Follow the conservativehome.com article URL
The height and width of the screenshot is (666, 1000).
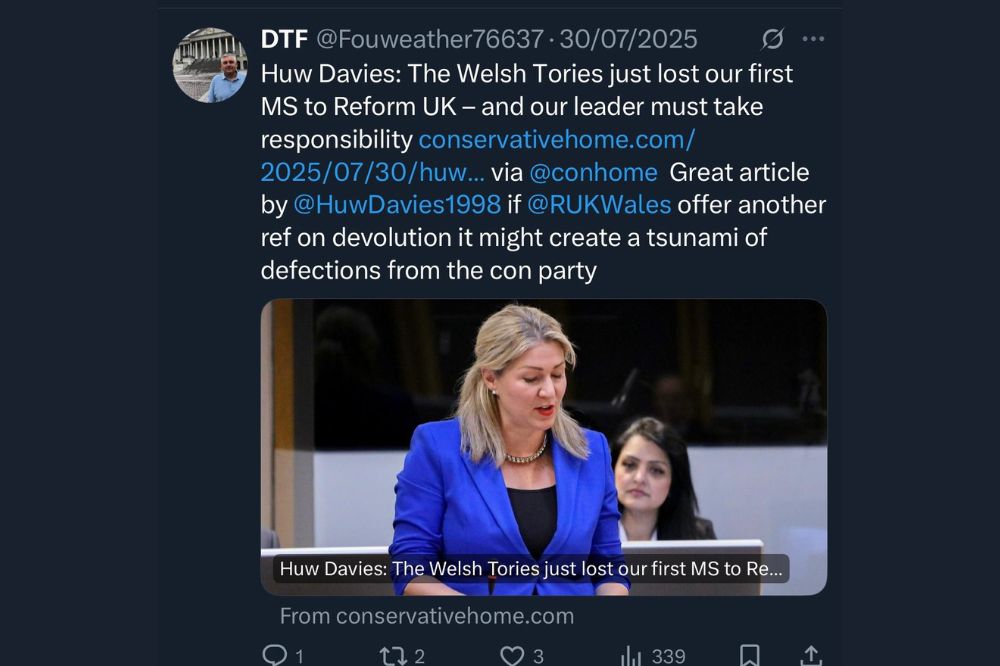[556, 139]
